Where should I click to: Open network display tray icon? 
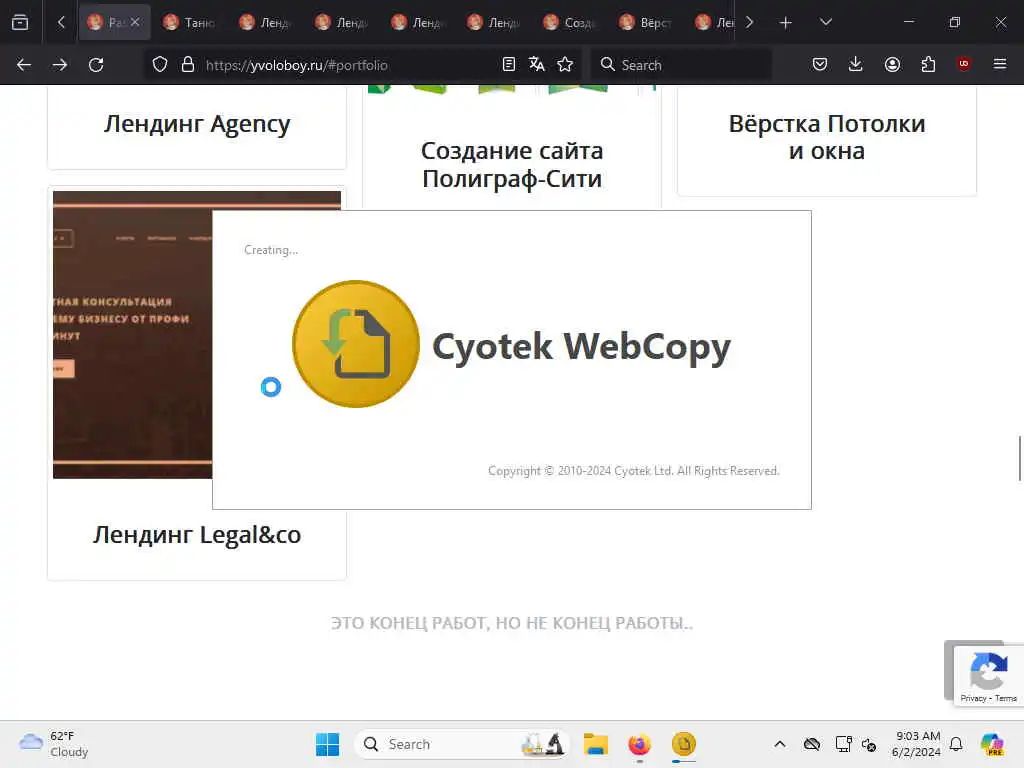(x=843, y=744)
